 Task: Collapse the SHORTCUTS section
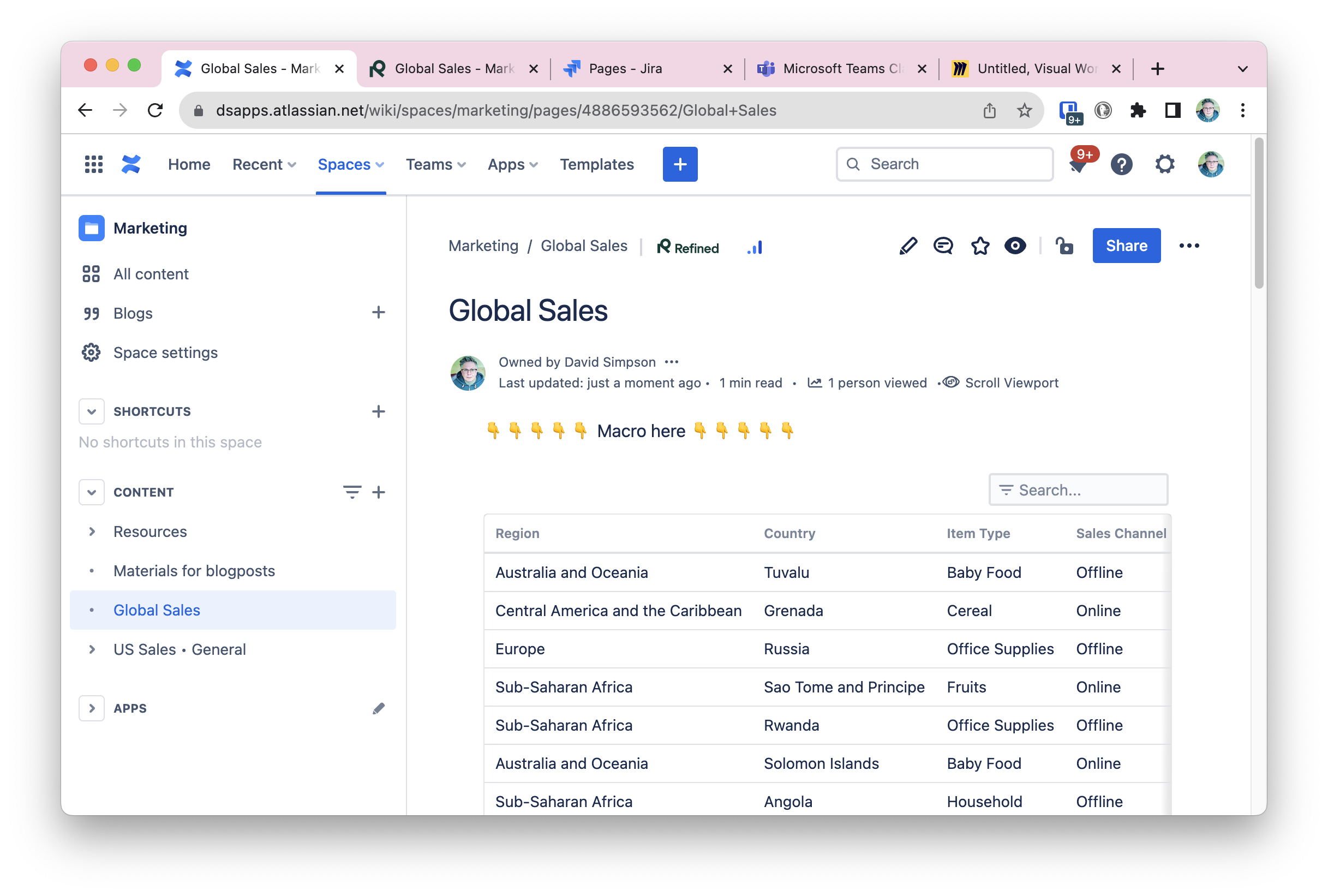[x=92, y=411]
